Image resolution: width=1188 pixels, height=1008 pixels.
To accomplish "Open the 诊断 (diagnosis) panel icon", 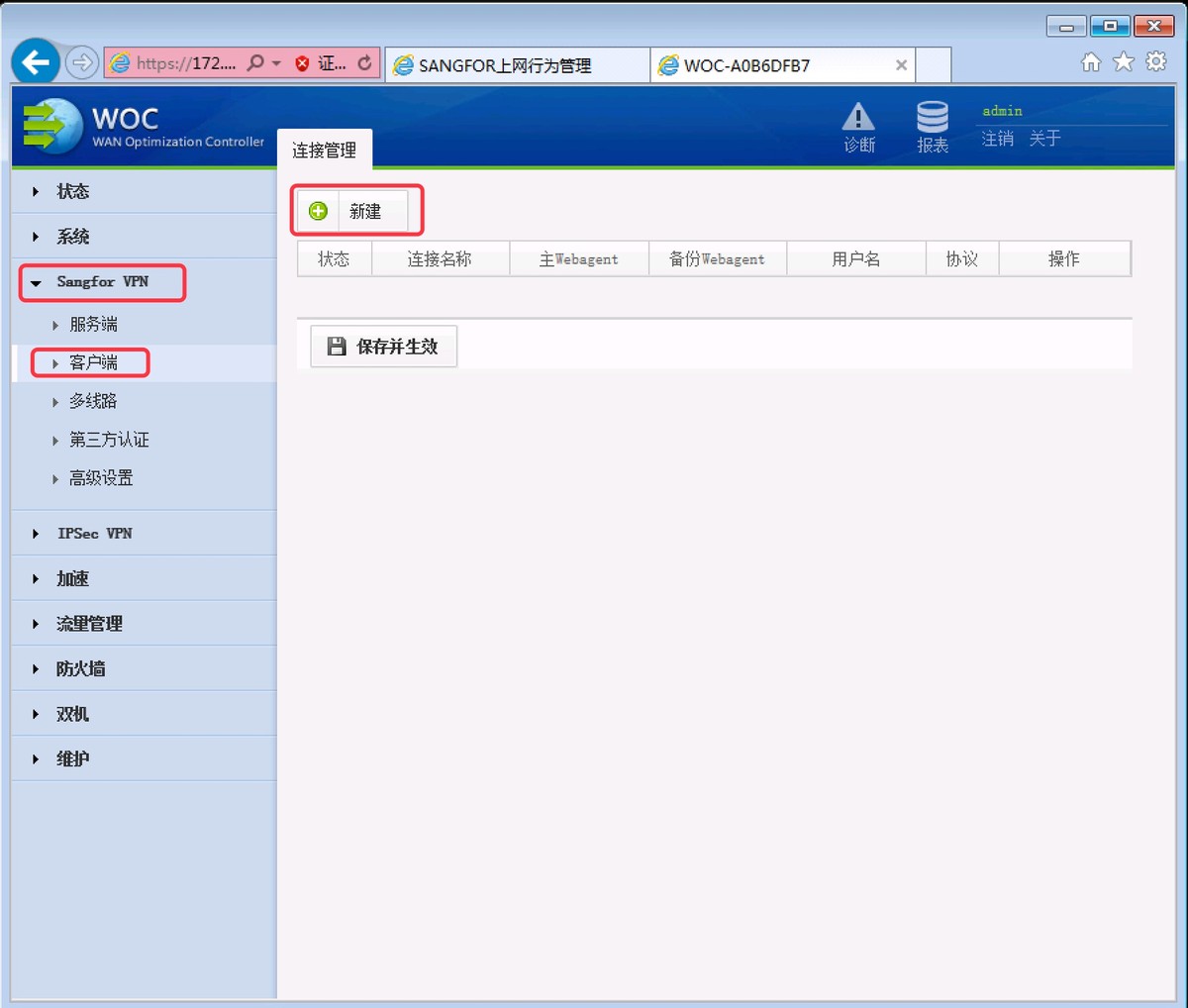I will click(857, 124).
